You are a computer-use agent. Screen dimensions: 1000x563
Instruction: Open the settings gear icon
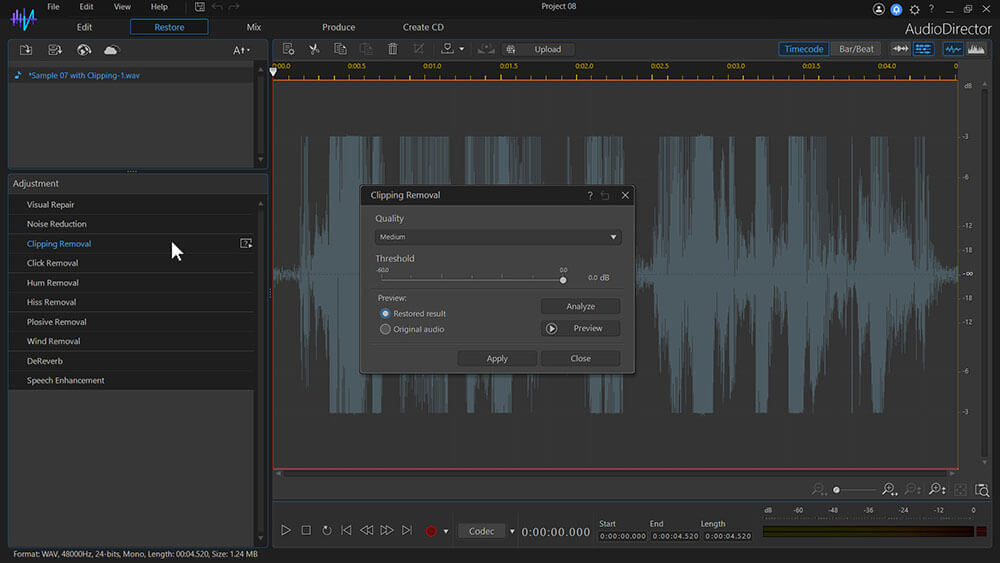(914, 9)
